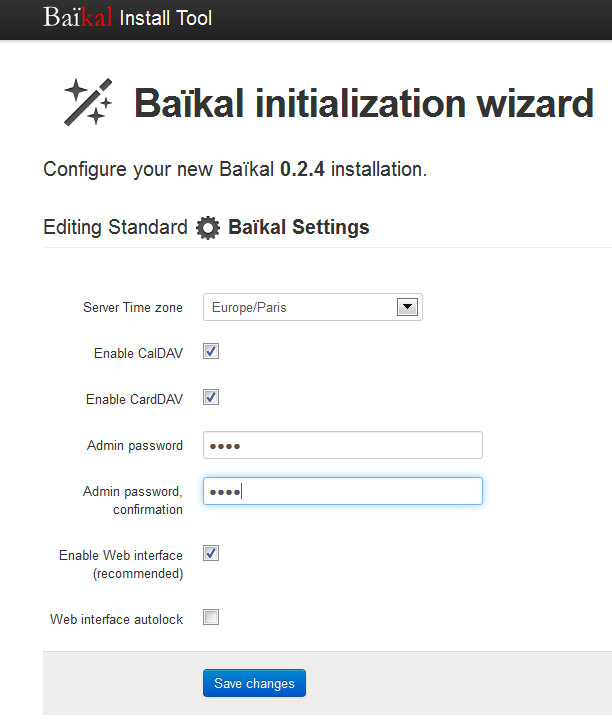
Task: Click the Save changes button
Action: pyautogui.click(x=254, y=683)
